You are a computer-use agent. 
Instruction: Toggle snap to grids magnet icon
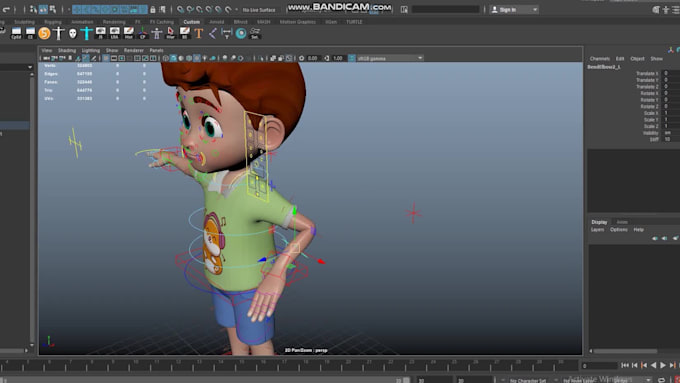pos(180,9)
